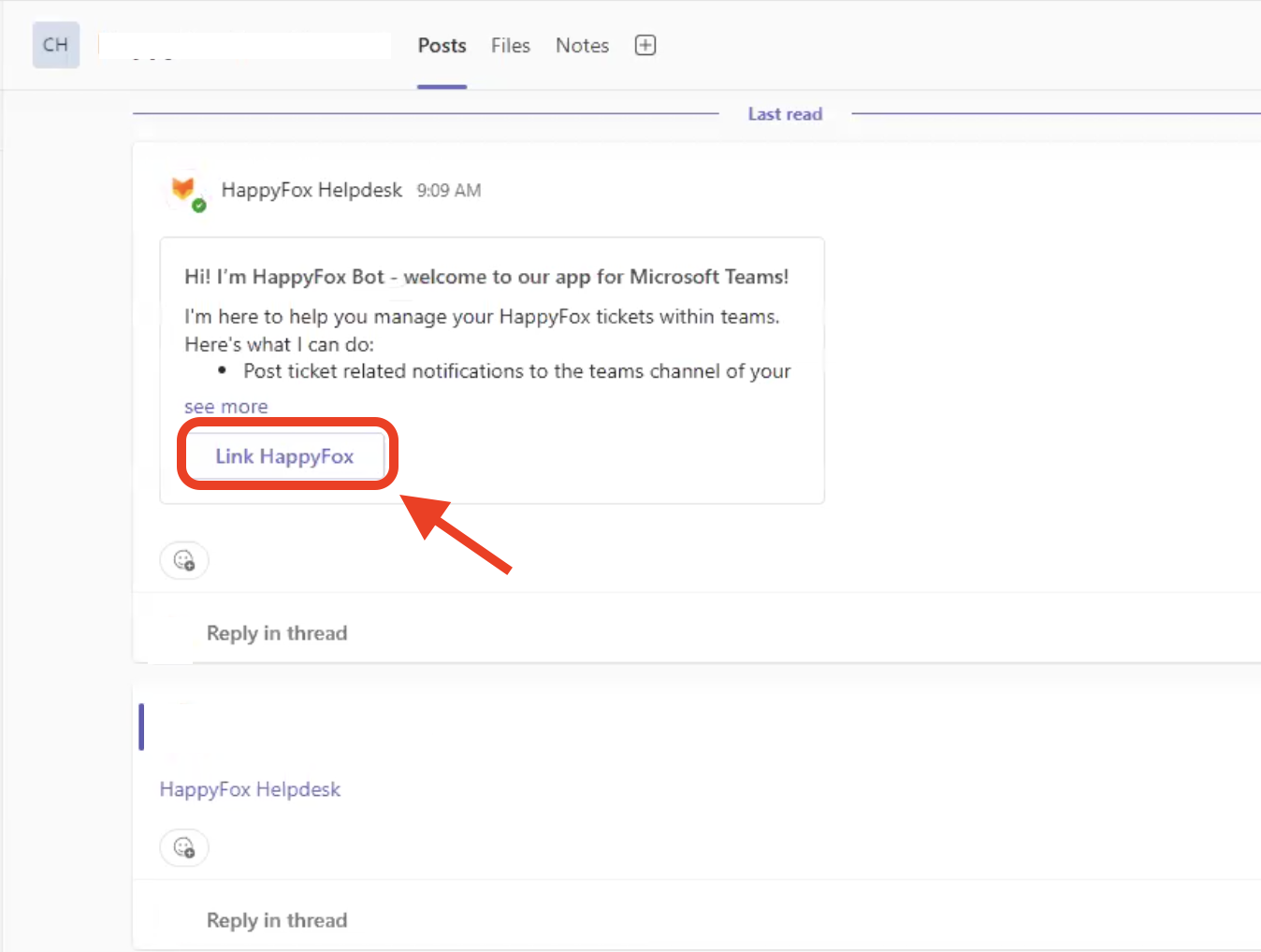Image resolution: width=1261 pixels, height=952 pixels.
Task: Switch to the Posts tab
Action: 442,46
